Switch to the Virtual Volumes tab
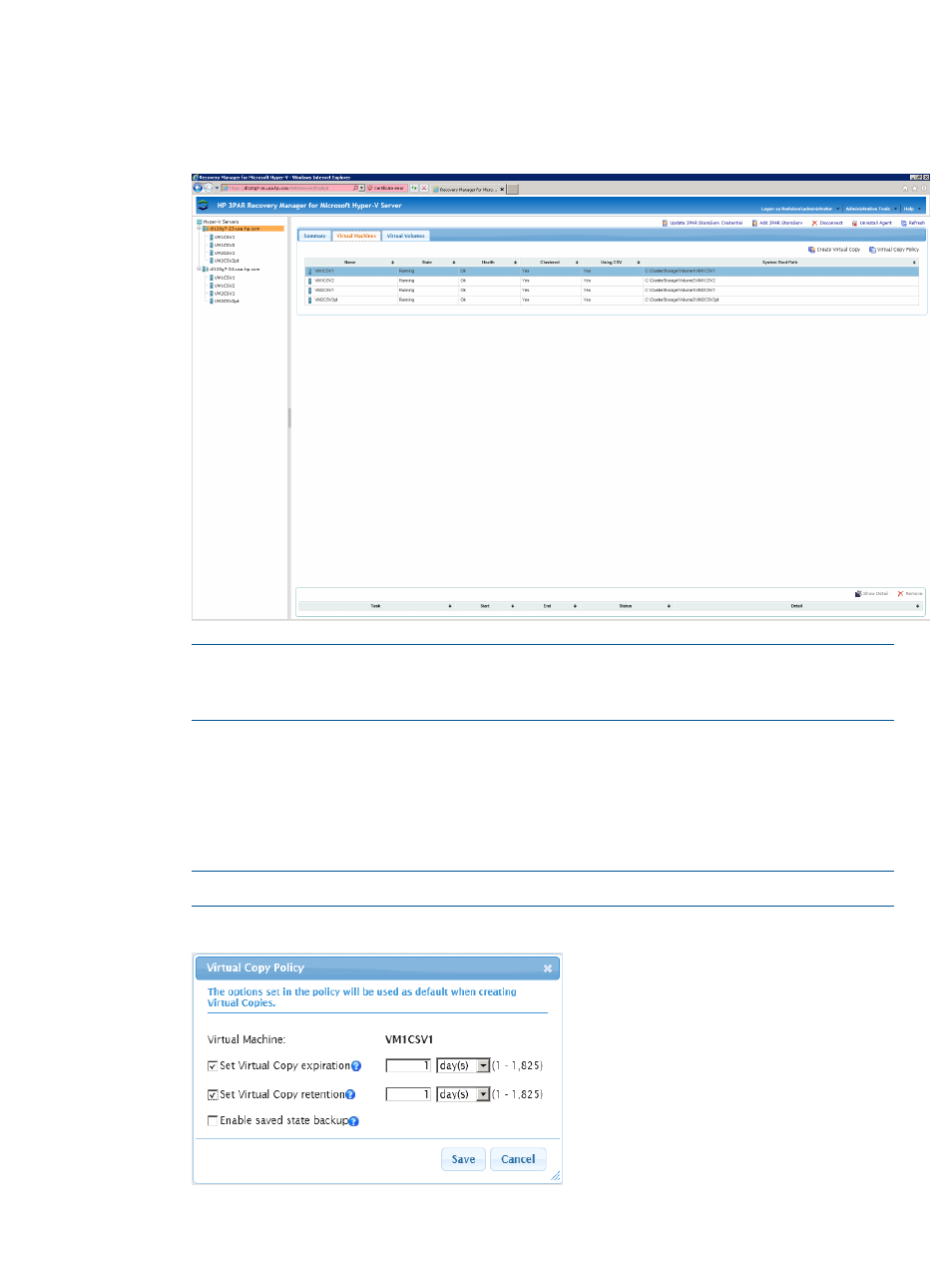This screenshot has height=1268, width=952. click(x=406, y=237)
